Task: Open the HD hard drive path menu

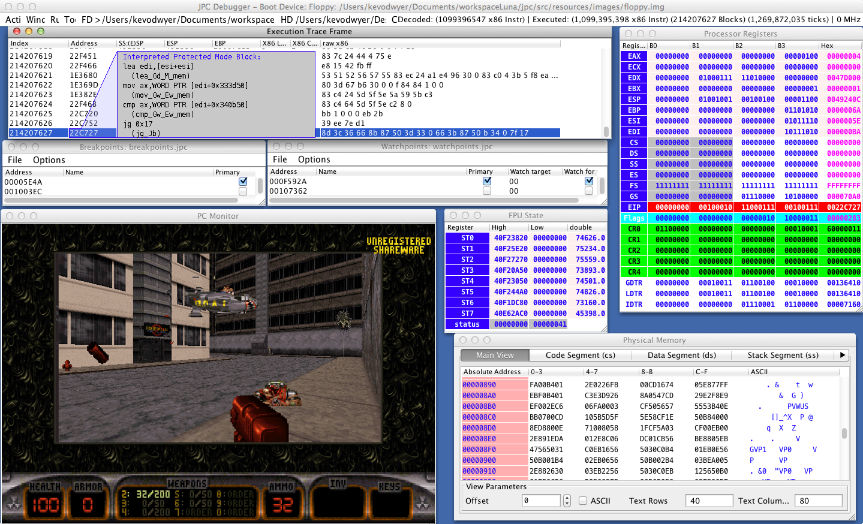Action: pyautogui.click(x=334, y=19)
